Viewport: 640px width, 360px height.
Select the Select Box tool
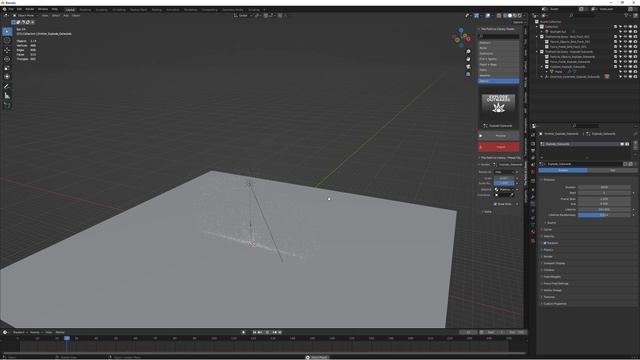7,31
